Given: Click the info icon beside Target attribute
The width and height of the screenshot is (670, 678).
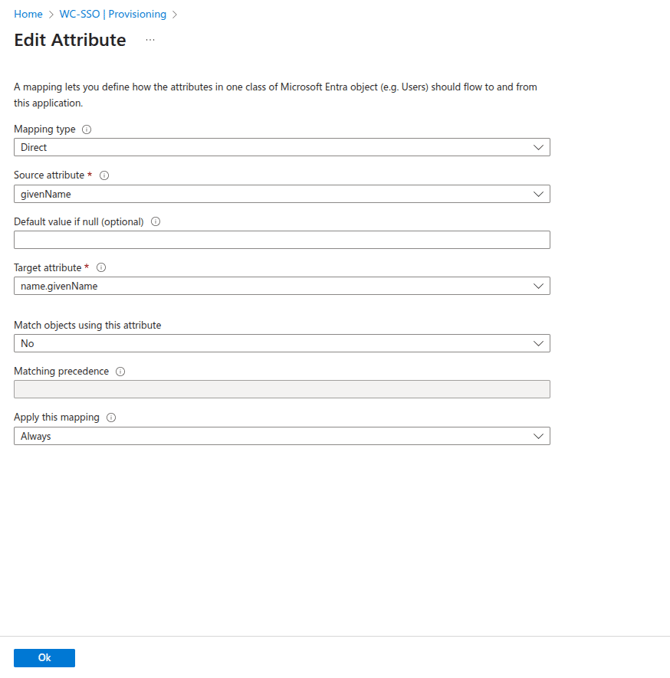Looking at the screenshot, I should click(x=101, y=268).
